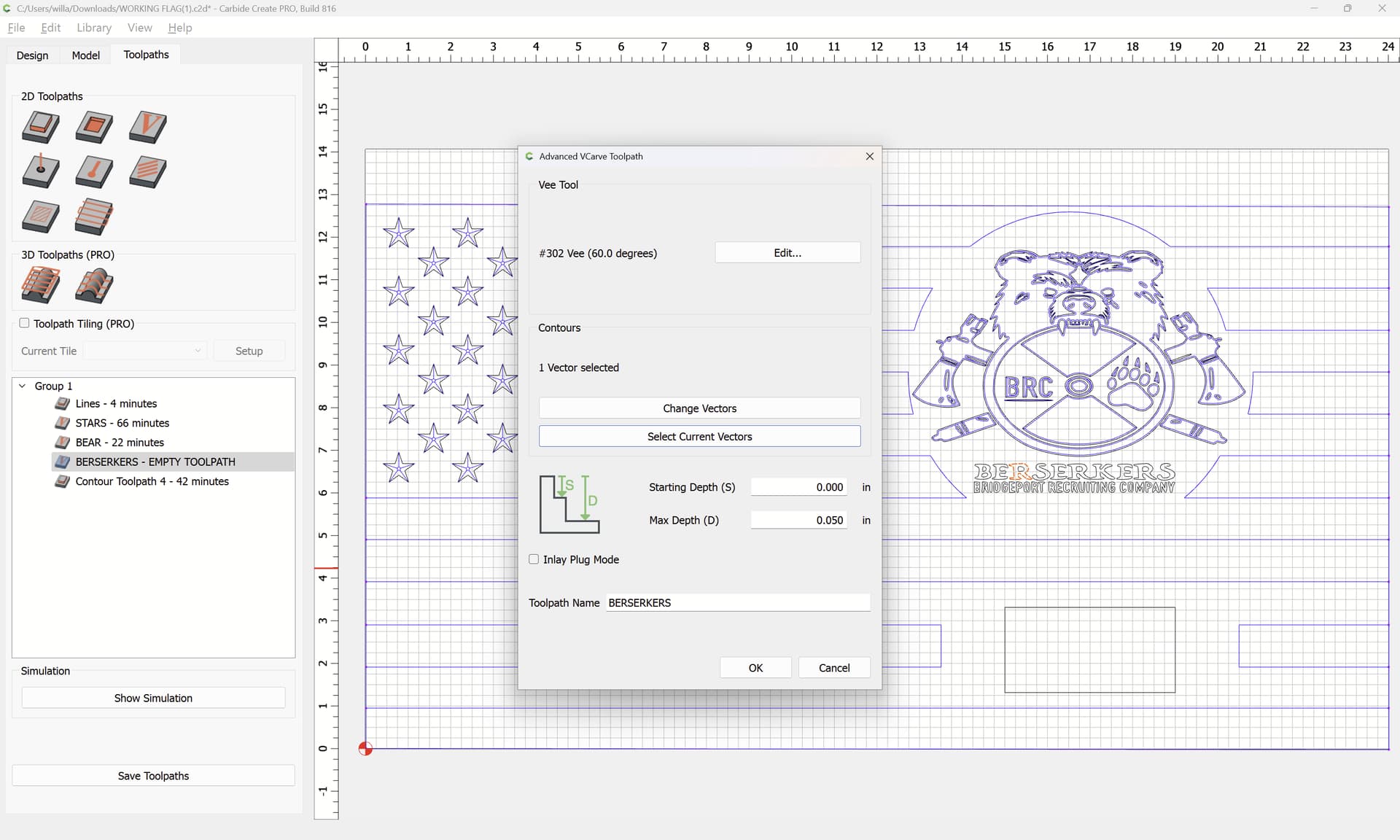This screenshot has height=840, width=1400.
Task: Enable the Toolpath Tiling (PRO) checkbox
Action: point(24,323)
